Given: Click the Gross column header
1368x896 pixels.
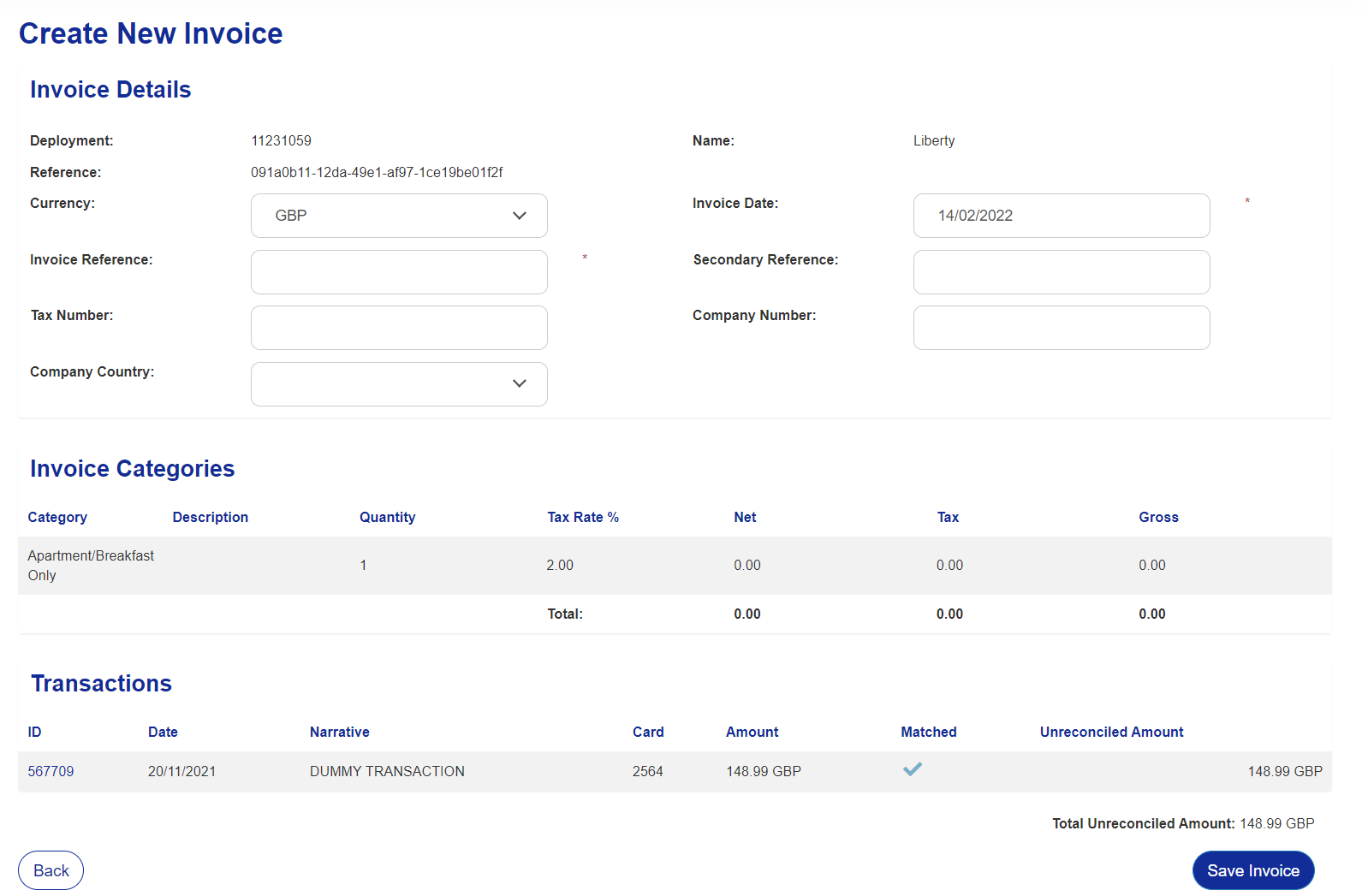Looking at the screenshot, I should [x=1158, y=517].
